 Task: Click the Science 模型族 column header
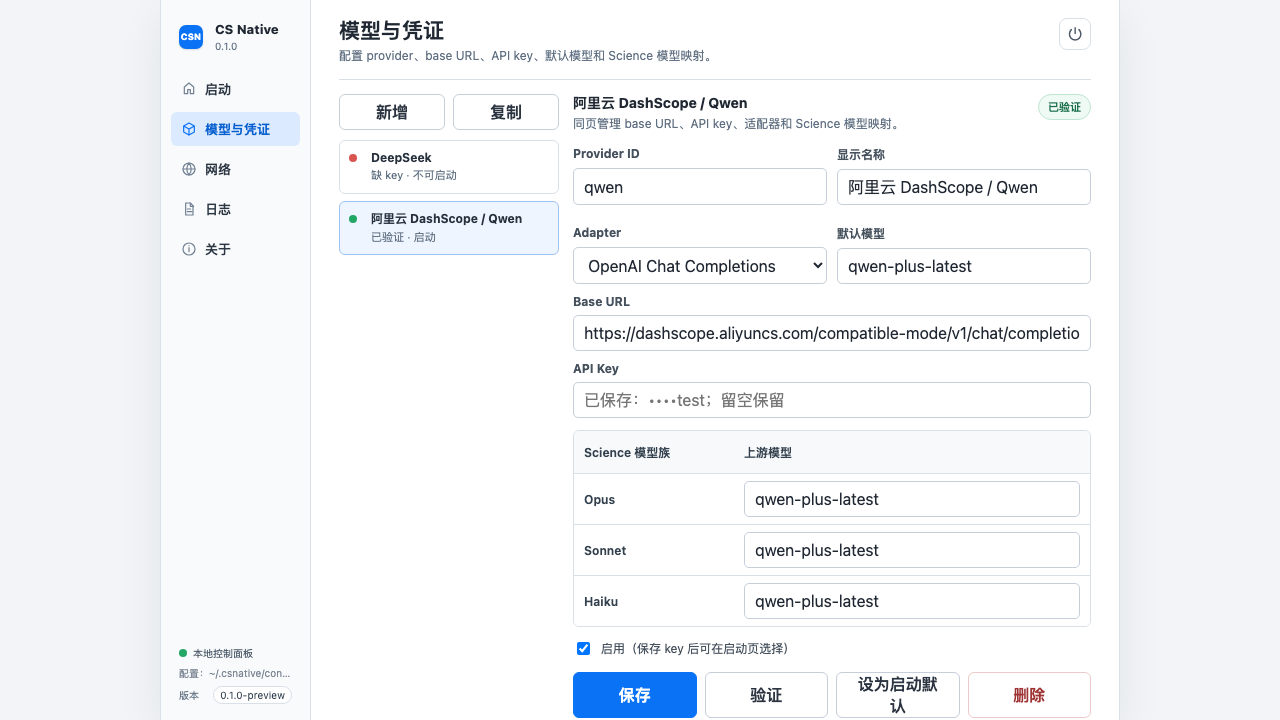[627, 453]
